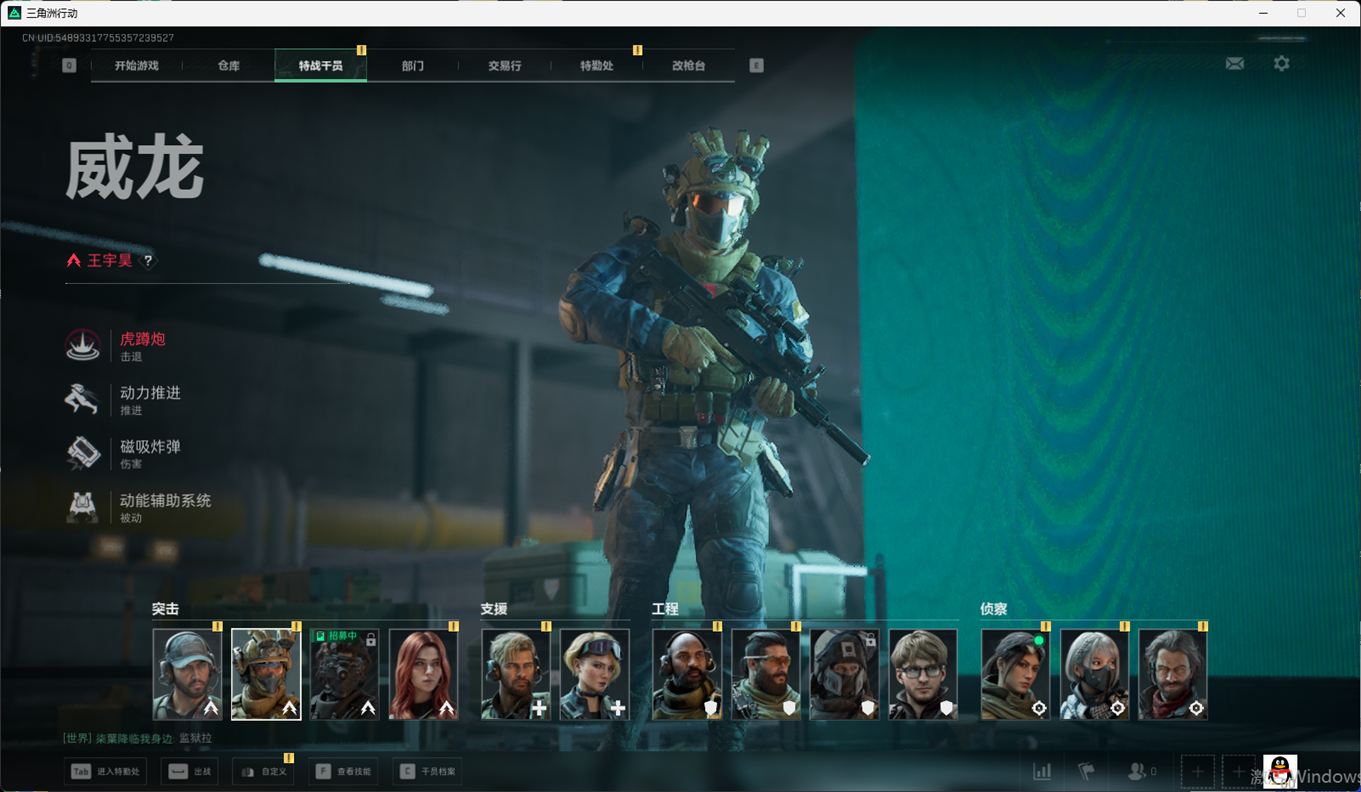Select the 动力推进 skill icon

point(83,400)
